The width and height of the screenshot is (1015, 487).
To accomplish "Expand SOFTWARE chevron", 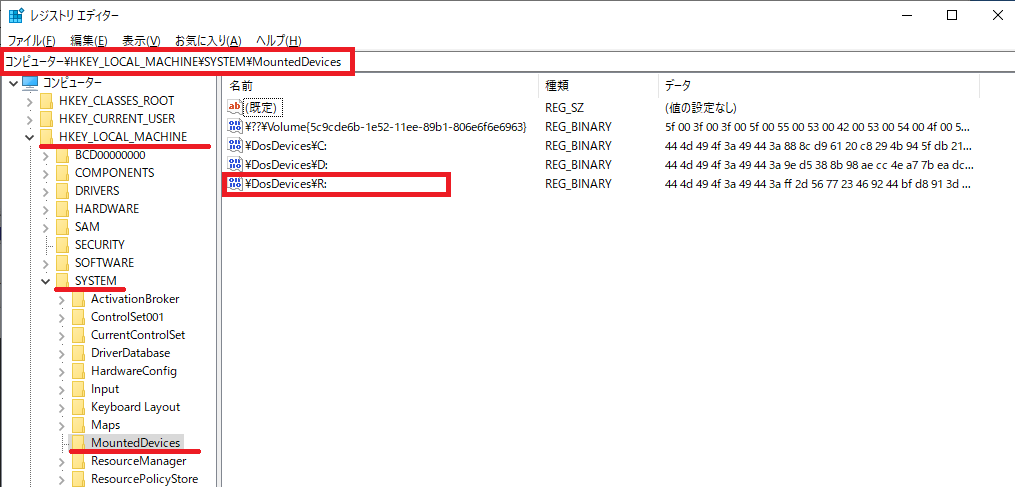I will 45,264.
